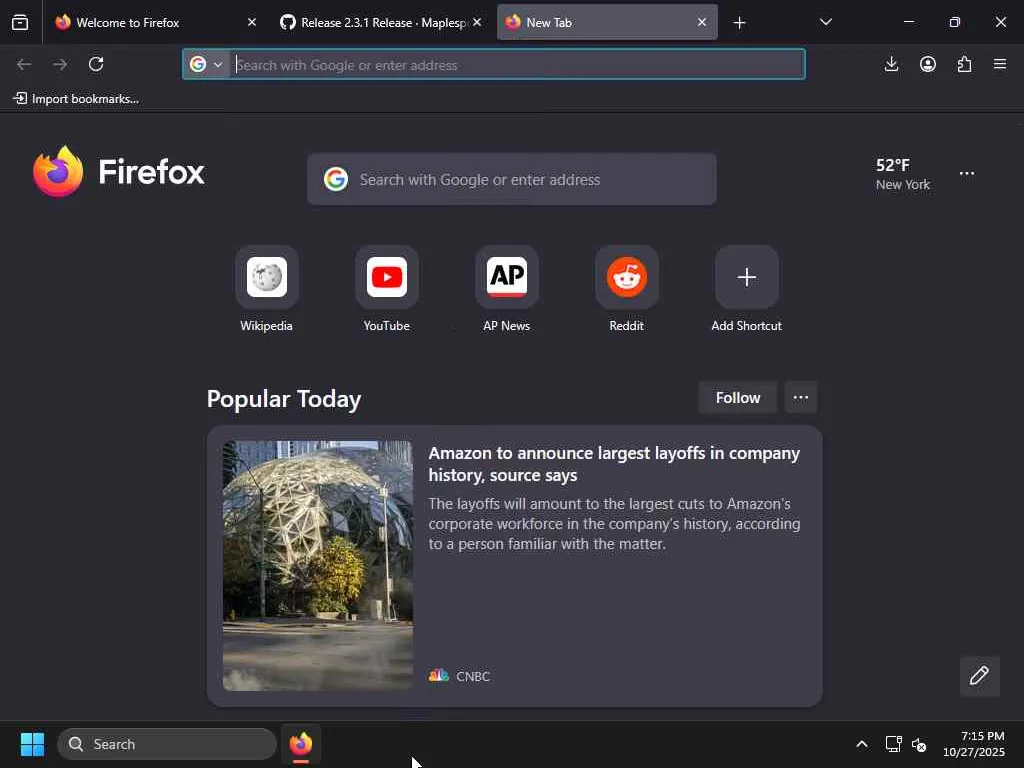Open the Firefox account icon
This screenshot has height=768, width=1024.
coord(928,64)
